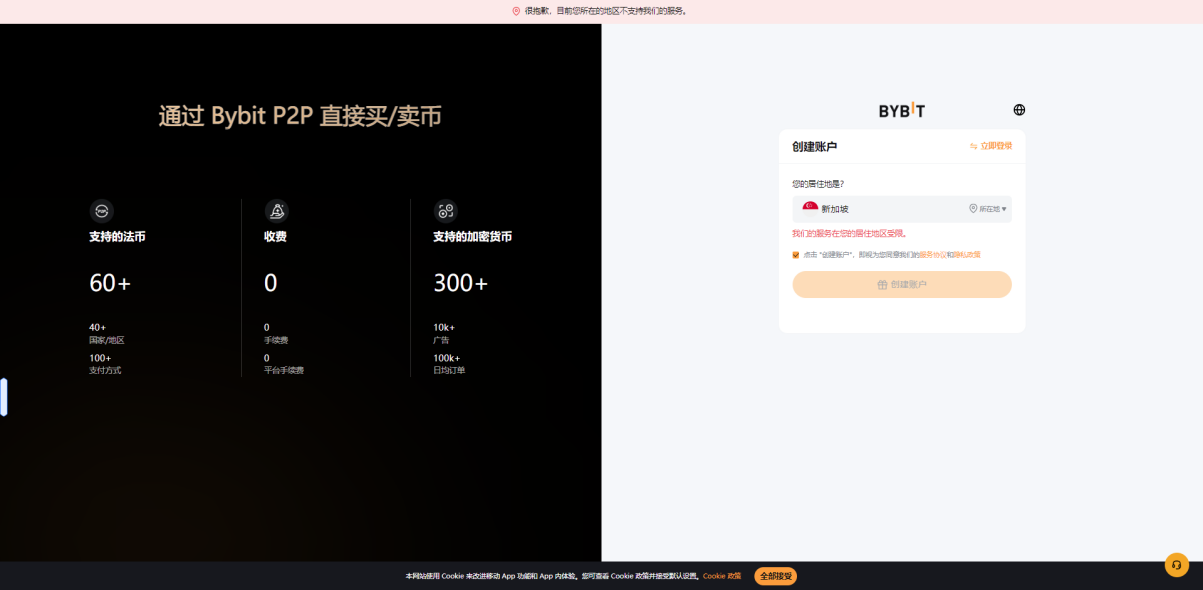1203x590 pixels.
Task: Click the 国家/地区 label
Action: [107, 340]
